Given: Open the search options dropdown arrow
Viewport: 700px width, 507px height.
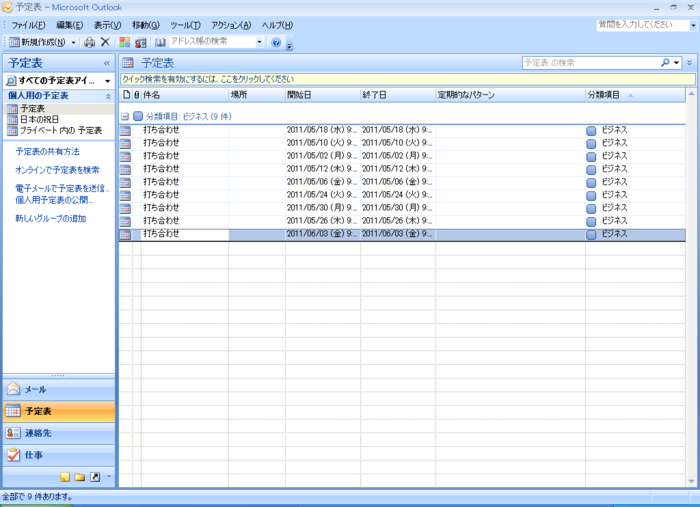Looking at the screenshot, I should (x=677, y=62).
